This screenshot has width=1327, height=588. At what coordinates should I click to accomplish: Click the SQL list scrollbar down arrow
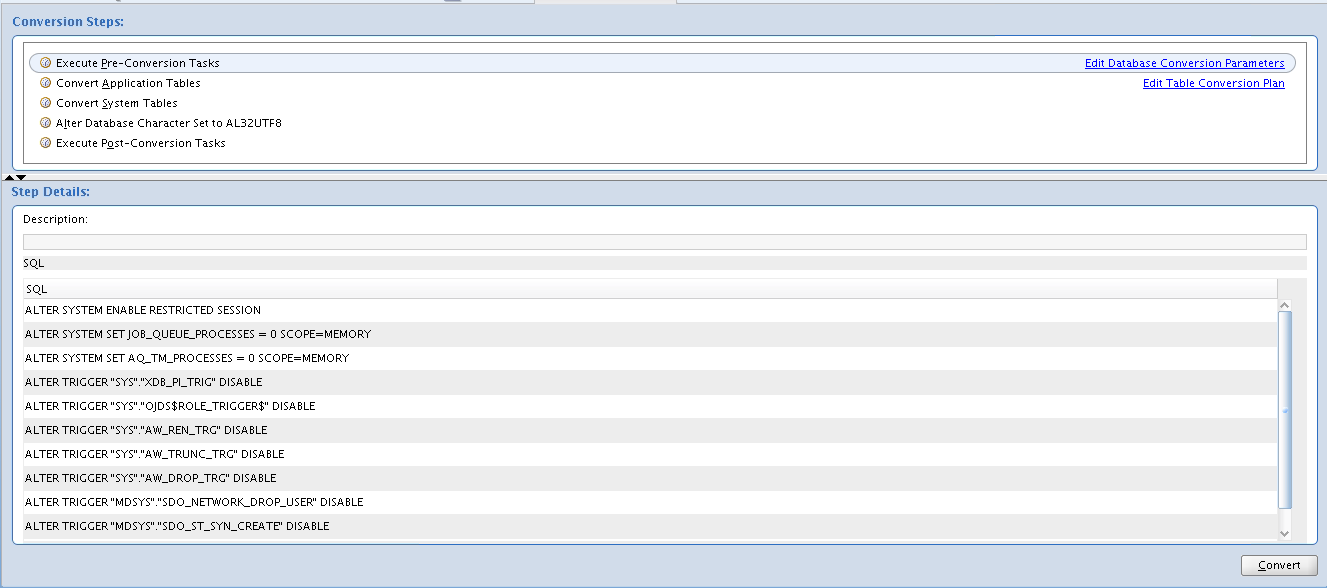tap(1285, 534)
